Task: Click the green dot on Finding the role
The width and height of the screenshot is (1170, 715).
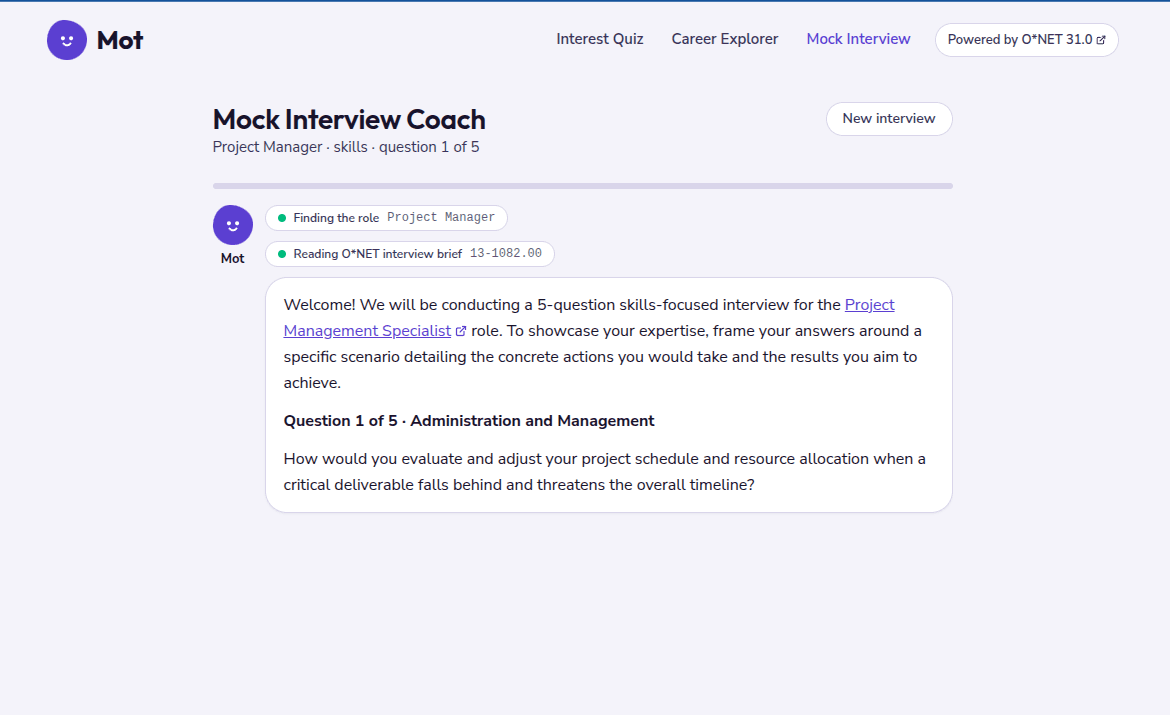Action: coord(282,218)
